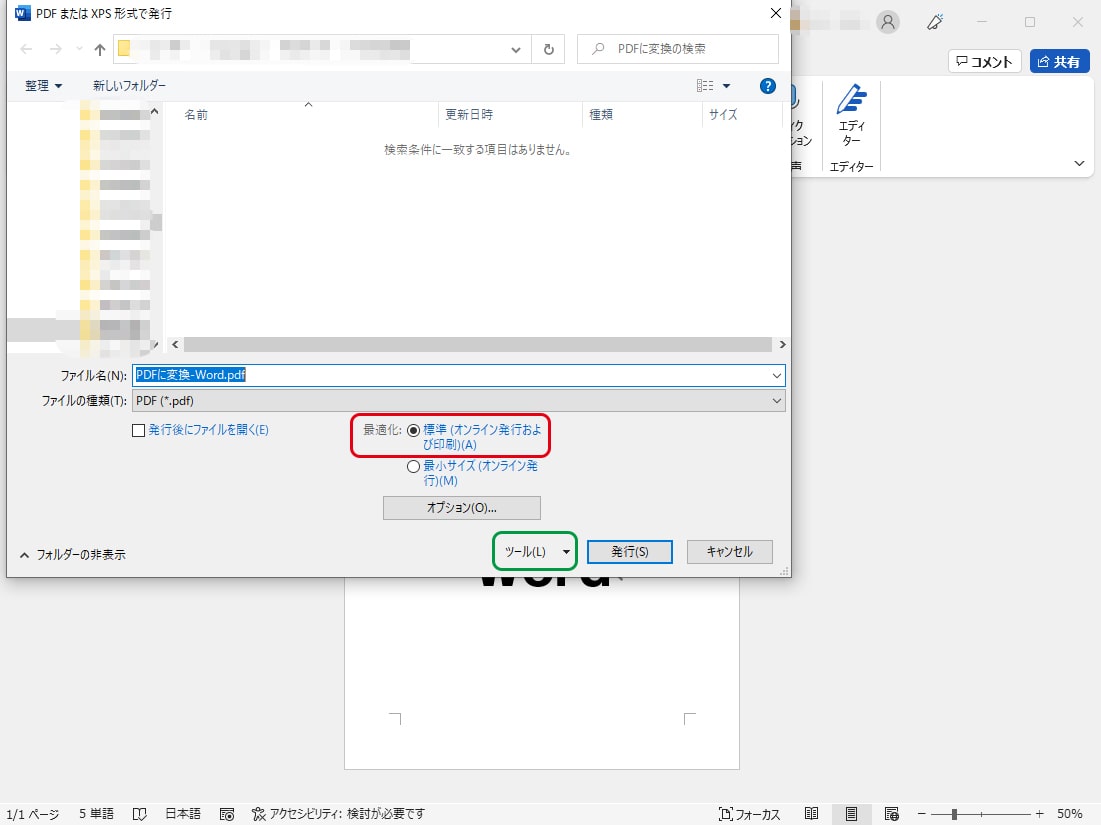Select the 標準 optimization radio button

[x=414, y=430]
